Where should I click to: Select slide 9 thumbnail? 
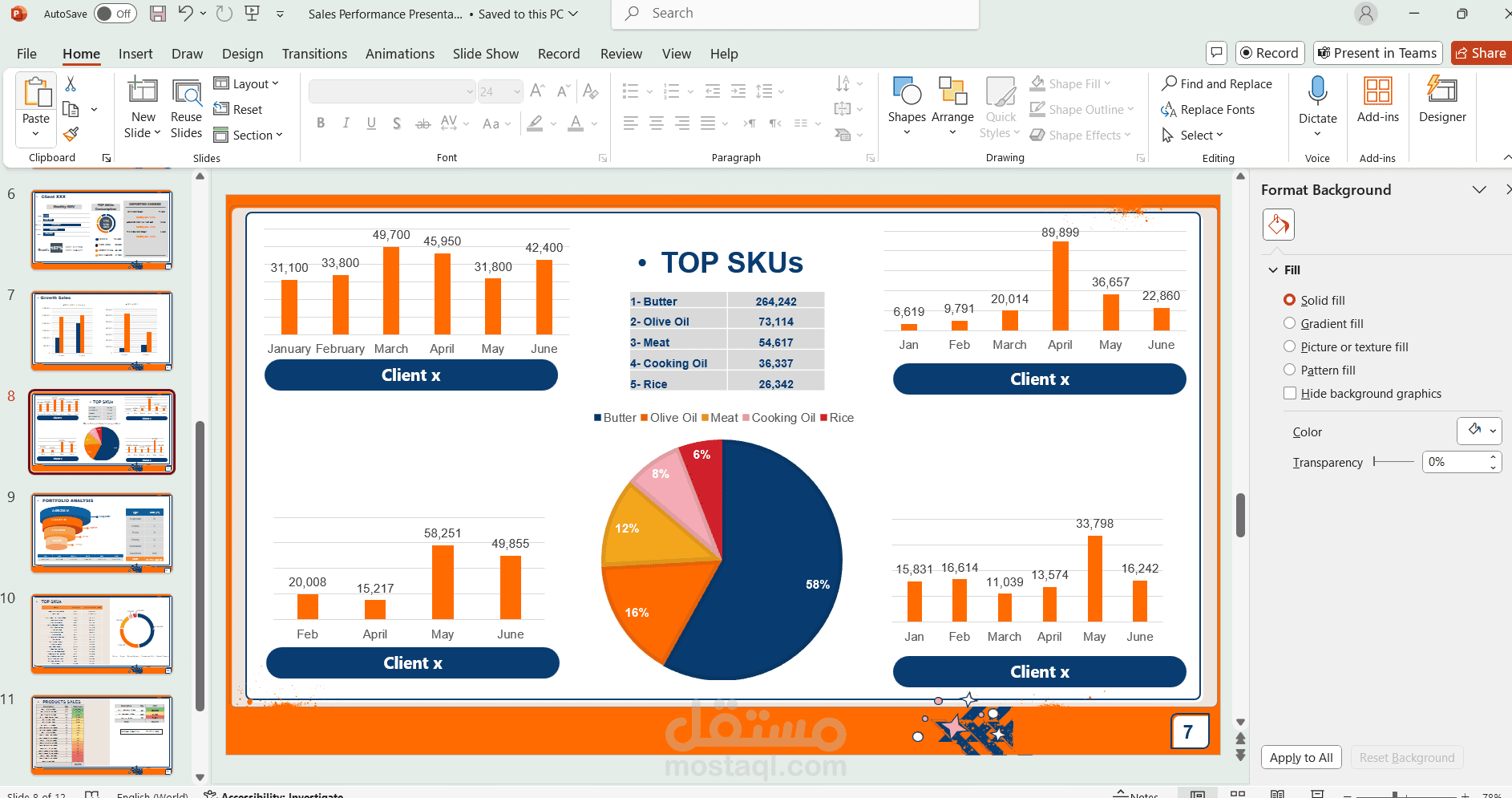(102, 533)
